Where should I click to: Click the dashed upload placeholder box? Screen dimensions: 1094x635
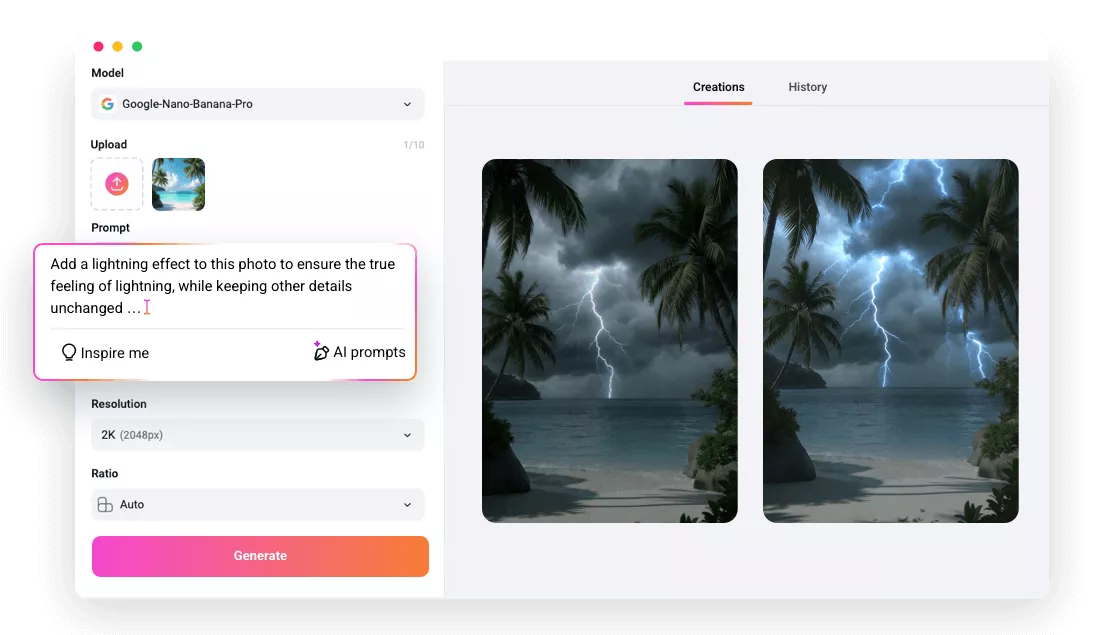click(117, 184)
